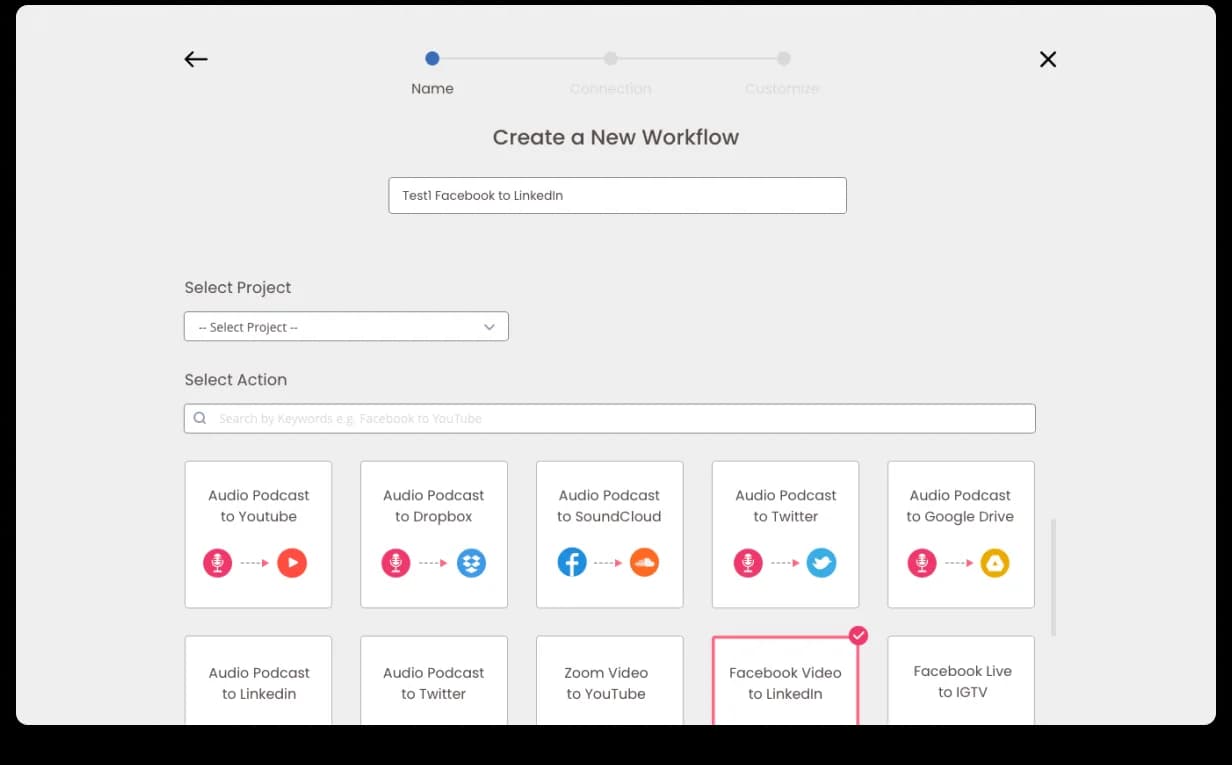Click the Facebook Video to LinkedIn selected card

tap(785, 680)
